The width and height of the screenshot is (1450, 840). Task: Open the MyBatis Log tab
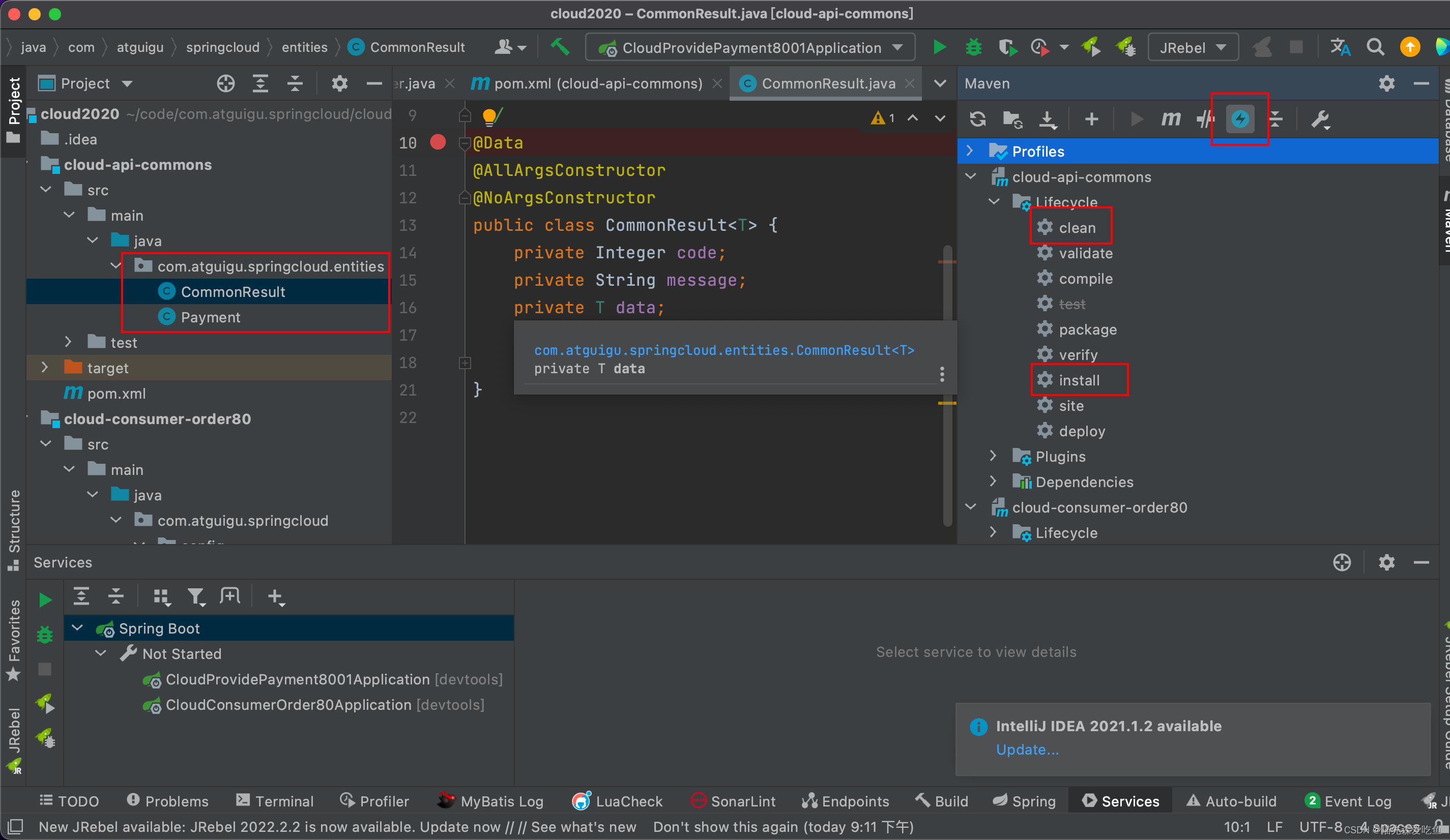coord(489,800)
